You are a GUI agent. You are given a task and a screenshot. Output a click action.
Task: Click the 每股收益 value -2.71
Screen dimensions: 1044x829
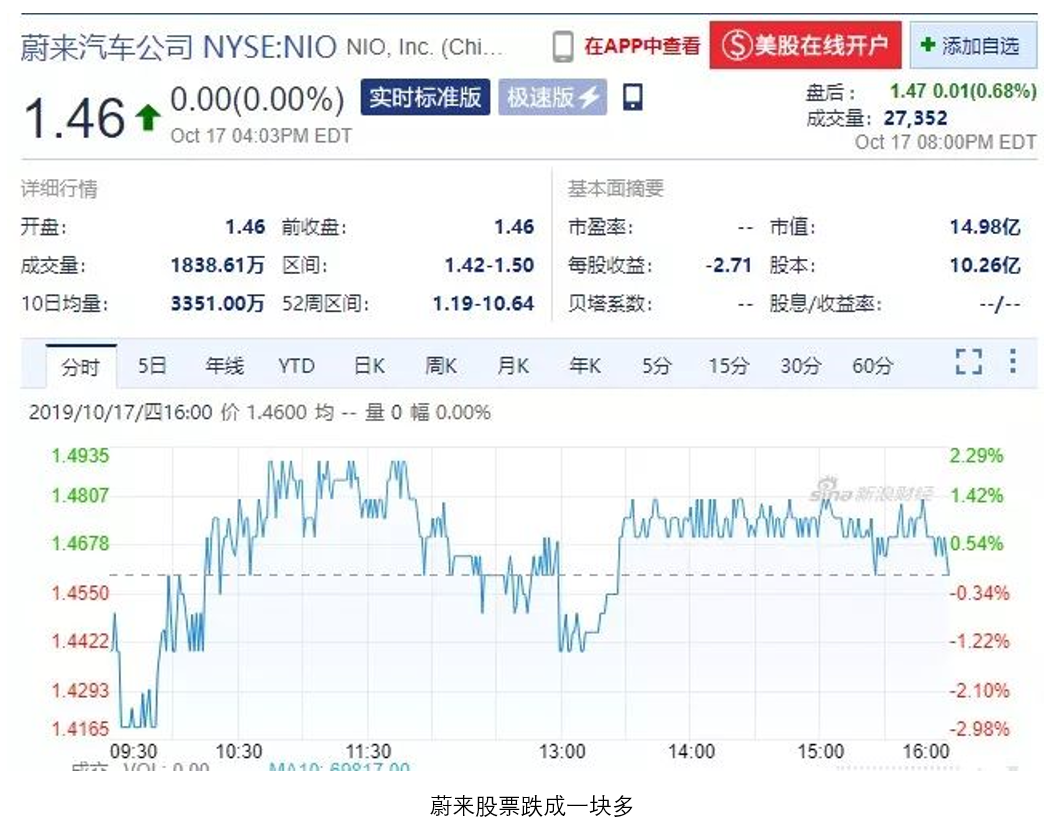click(x=728, y=265)
